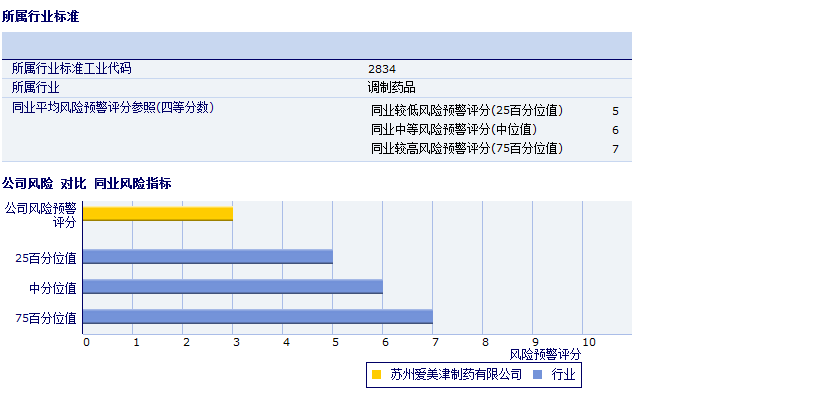Screen dimensions: 816x394
Task: Click the 同业中等风险预警评分(中位值) row
Action: tap(495, 130)
